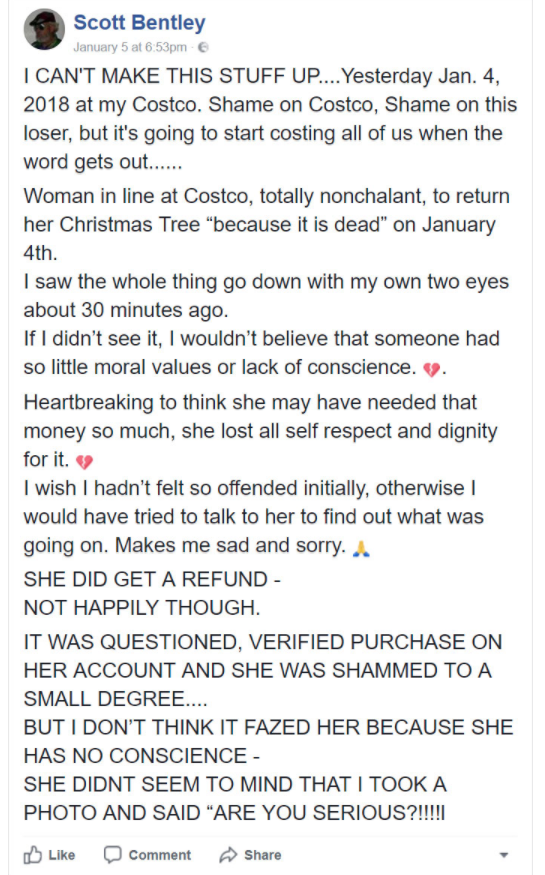Open the Scott Bentley name link

(139, 22)
